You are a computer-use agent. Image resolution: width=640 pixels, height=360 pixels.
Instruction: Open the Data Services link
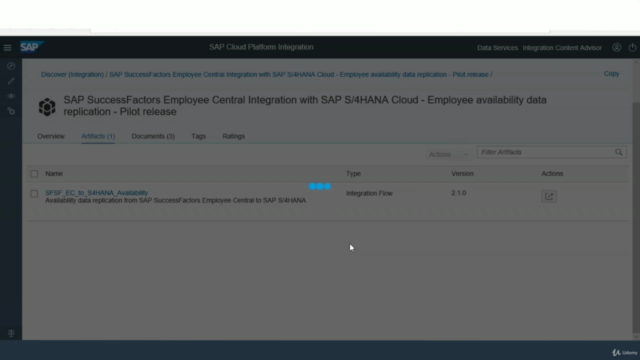point(497,48)
